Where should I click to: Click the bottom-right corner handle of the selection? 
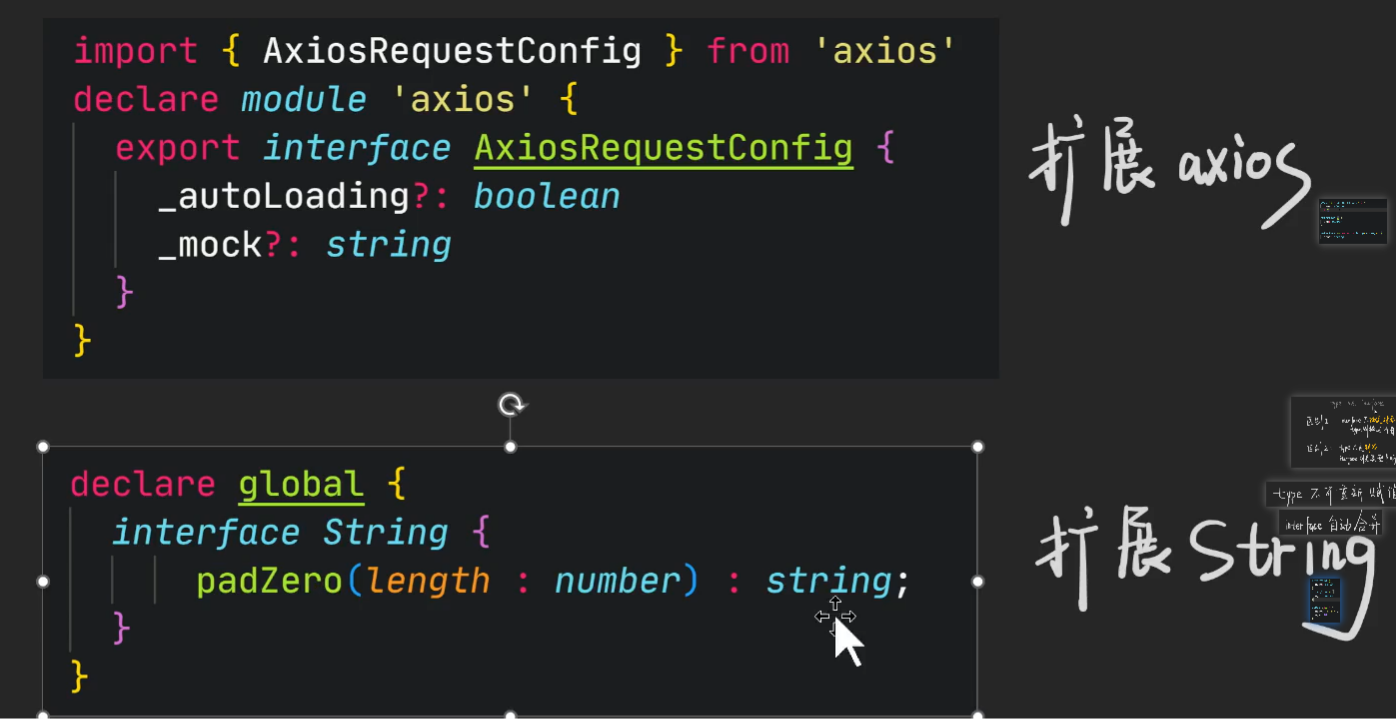[978, 715]
